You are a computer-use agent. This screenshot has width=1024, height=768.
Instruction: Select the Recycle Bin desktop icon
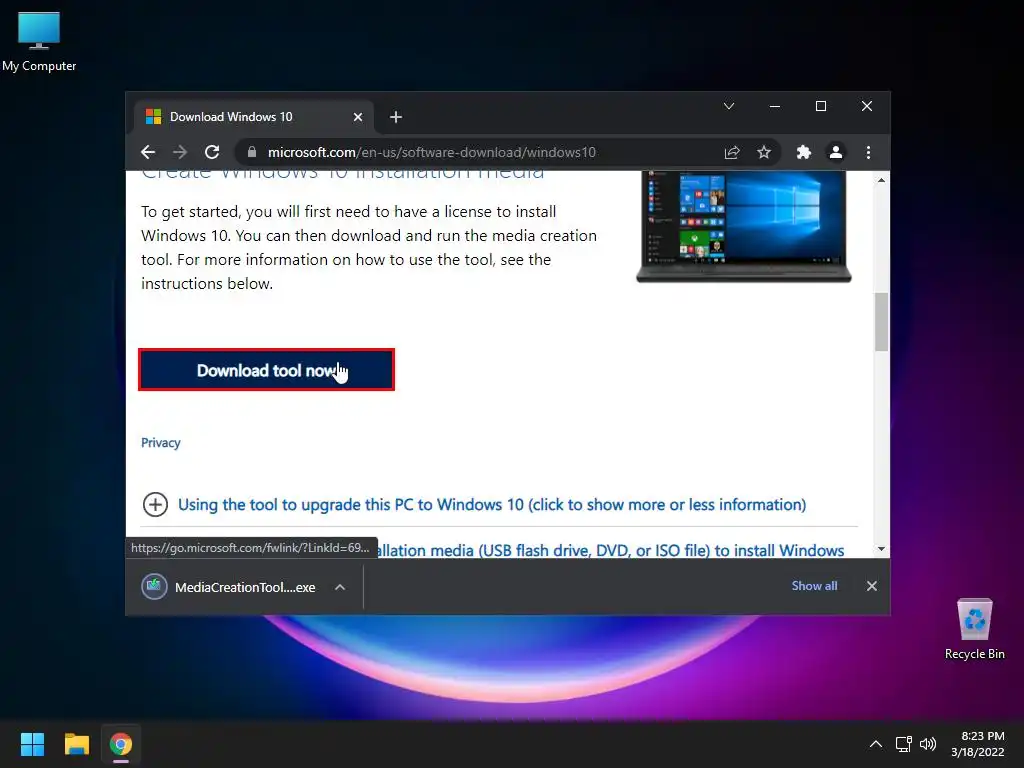point(974,629)
